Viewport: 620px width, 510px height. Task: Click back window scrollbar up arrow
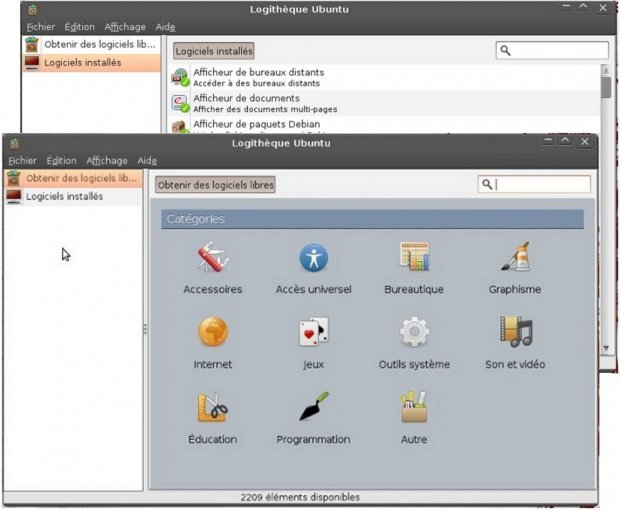(606, 70)
